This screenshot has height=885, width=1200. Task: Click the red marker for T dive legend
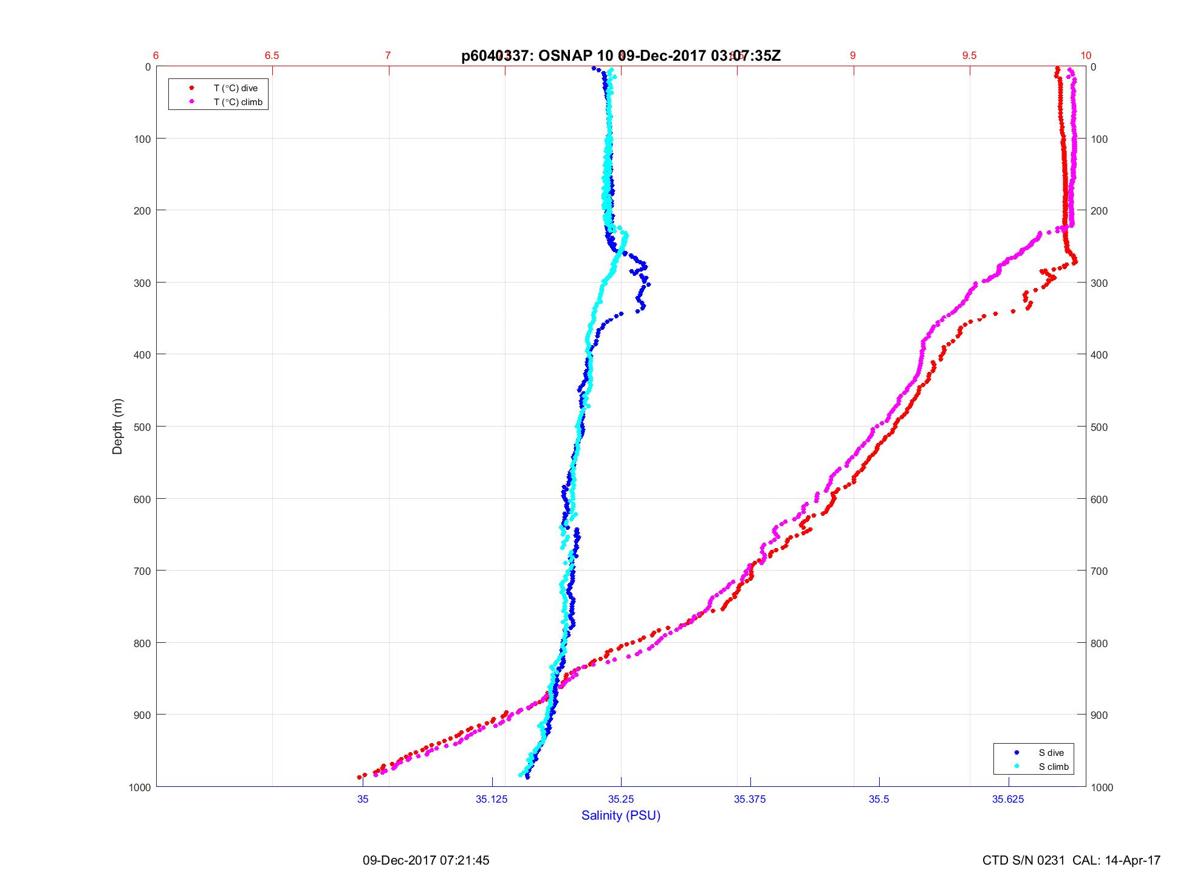pyautogui.click(x=191, y=88)
